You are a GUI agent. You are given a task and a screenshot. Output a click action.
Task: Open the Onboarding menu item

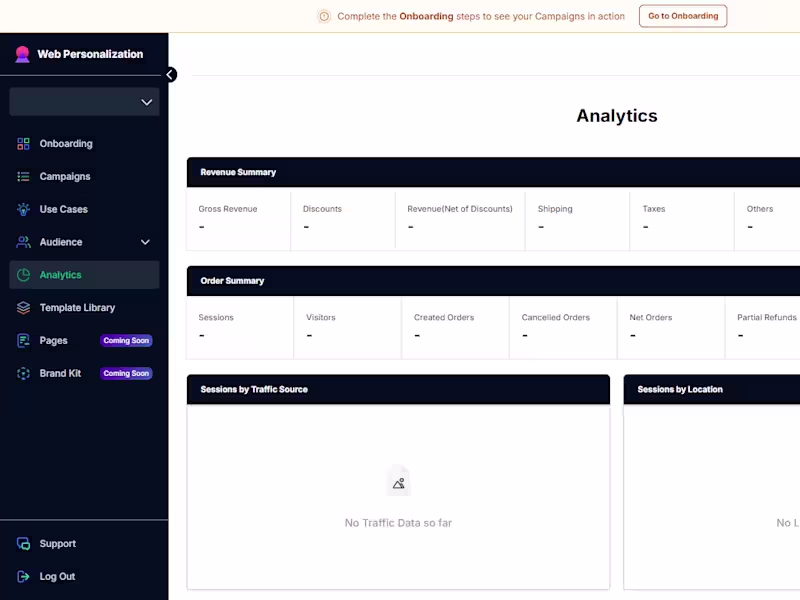coord(84,144)
